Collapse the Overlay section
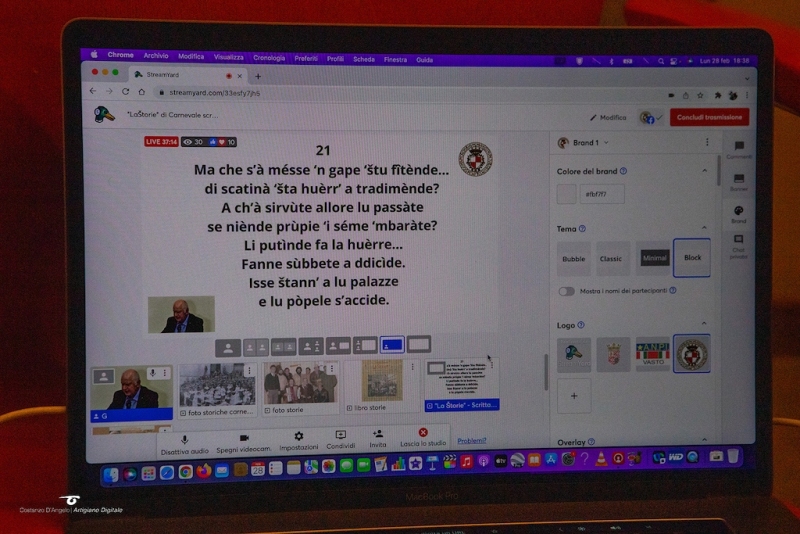Screen dimensions: 800x534 [x=705, y=440]
